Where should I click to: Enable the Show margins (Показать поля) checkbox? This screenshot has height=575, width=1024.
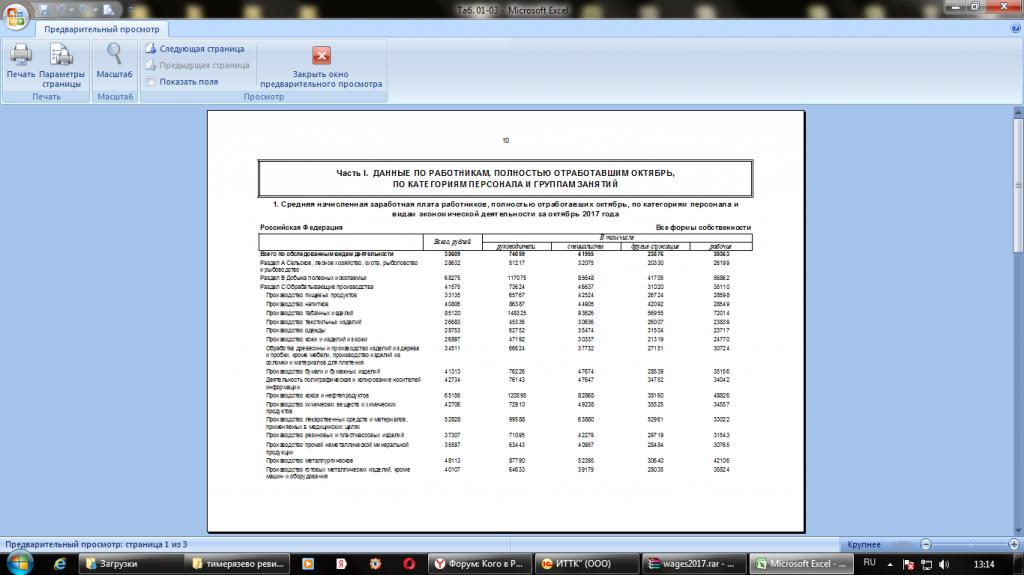(x=150, y=82)
